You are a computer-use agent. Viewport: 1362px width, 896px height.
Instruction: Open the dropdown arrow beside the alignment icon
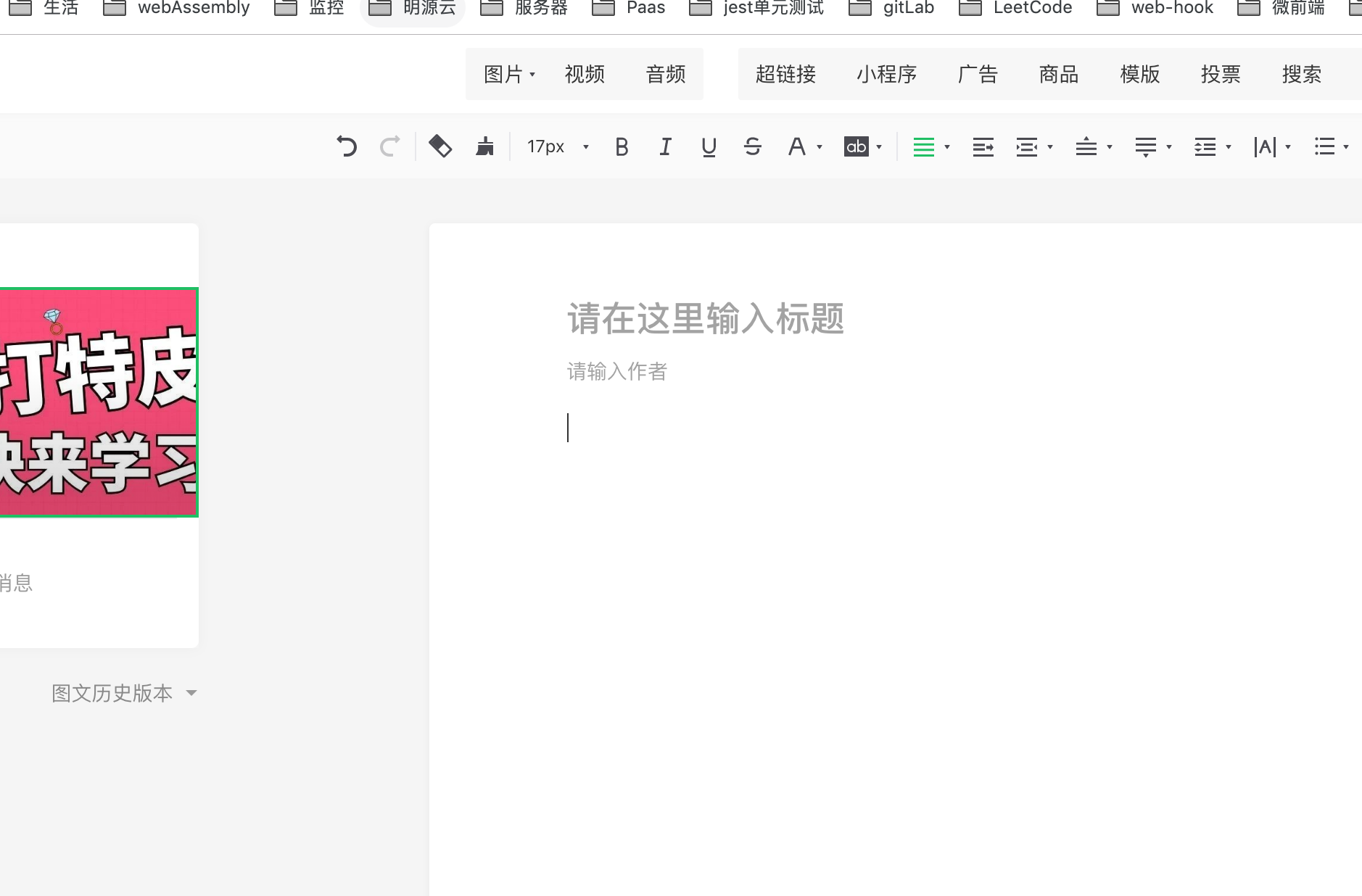pos(947,147)
